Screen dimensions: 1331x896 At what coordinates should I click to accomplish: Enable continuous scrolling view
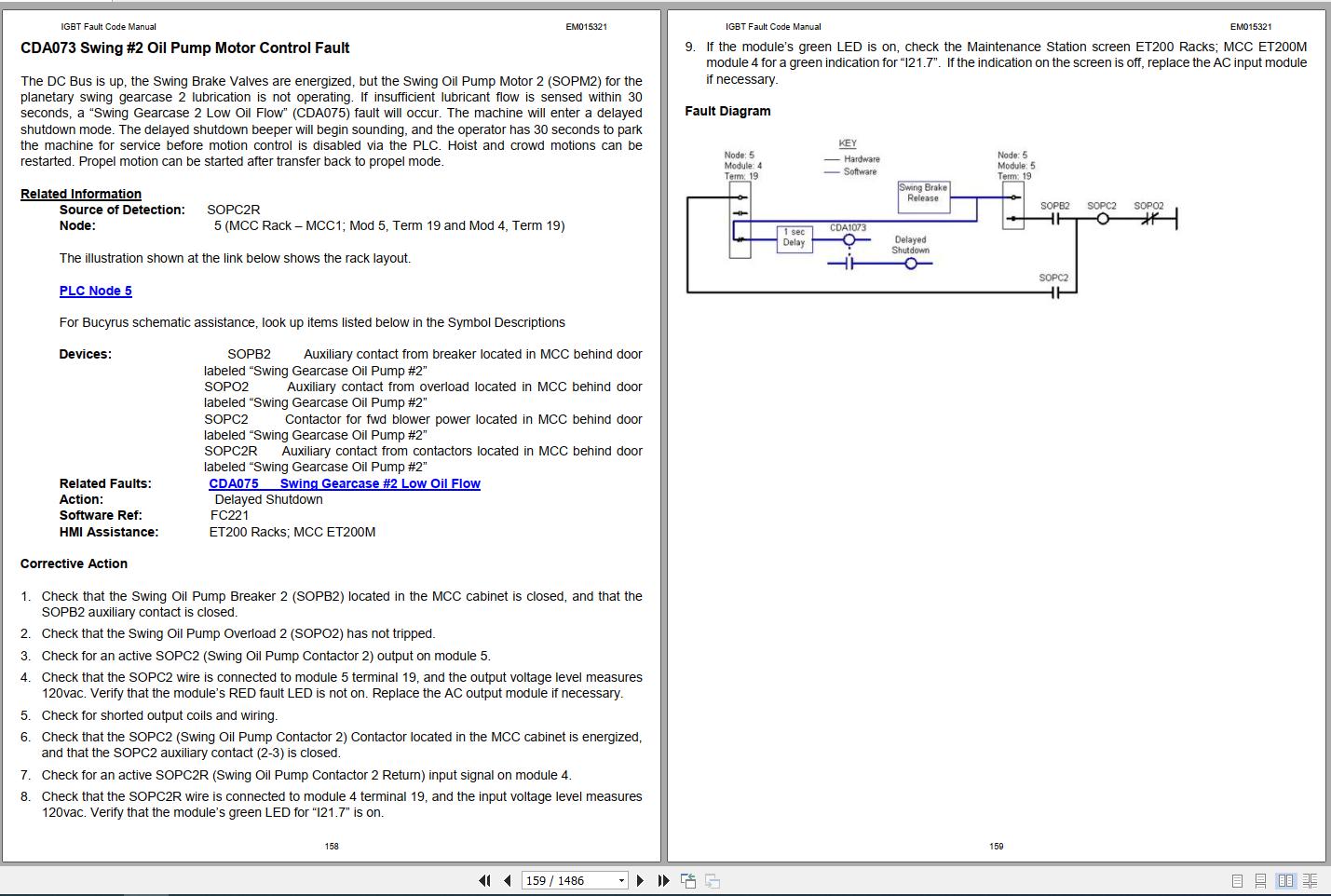coord(1261,880)
